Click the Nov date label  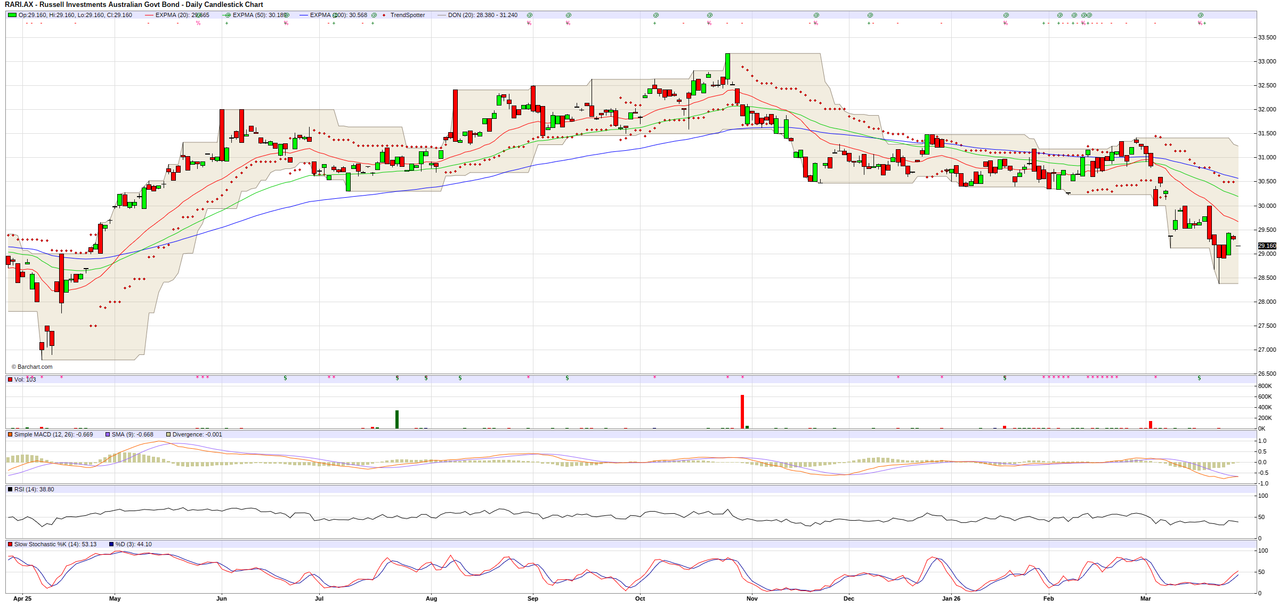[750, 599]
